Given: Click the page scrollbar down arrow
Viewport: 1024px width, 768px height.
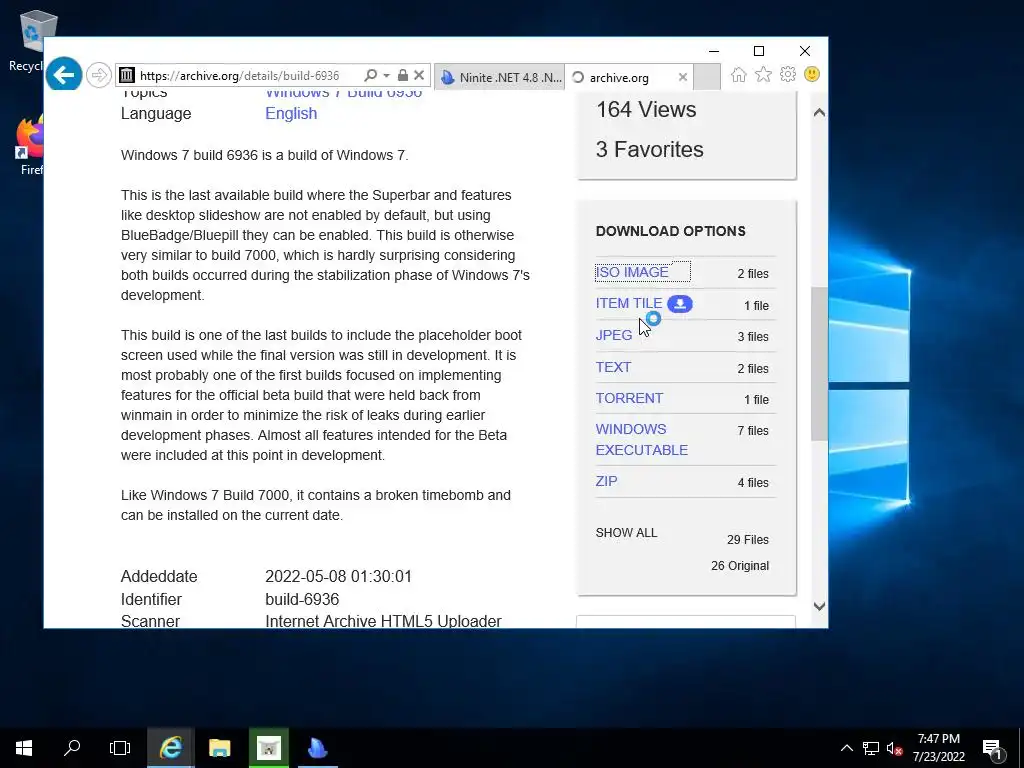Looking at the screenshot, I should pos(819,606).
